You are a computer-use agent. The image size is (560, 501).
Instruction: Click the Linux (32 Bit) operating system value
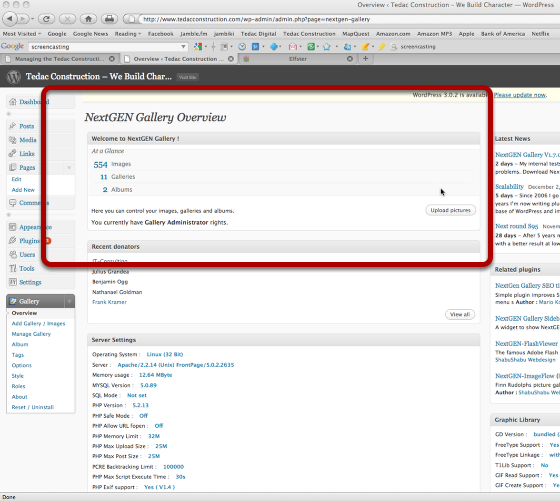[165, 354]
